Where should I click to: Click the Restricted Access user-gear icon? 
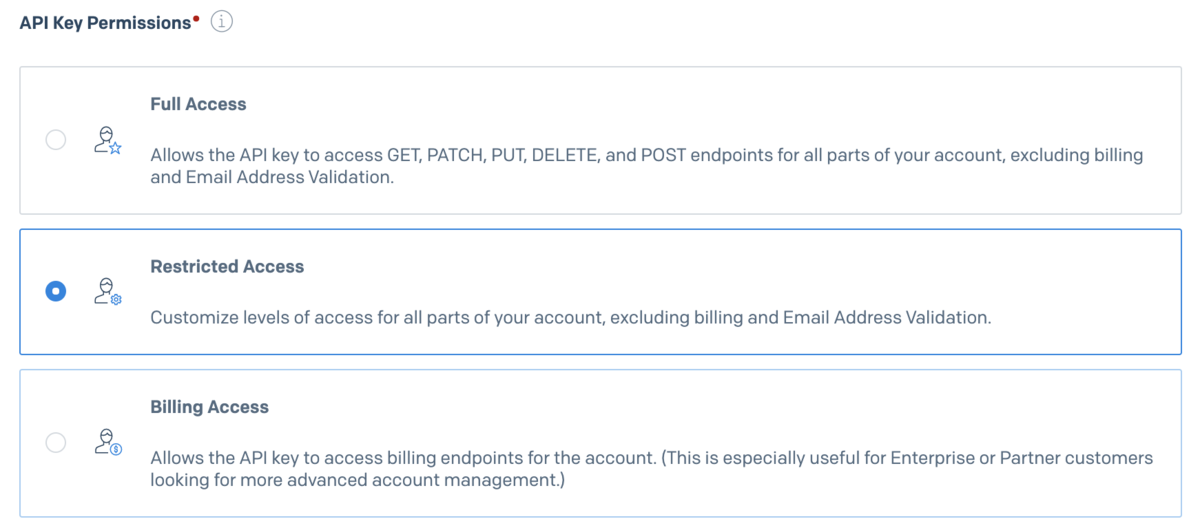(x=106, y=291)
